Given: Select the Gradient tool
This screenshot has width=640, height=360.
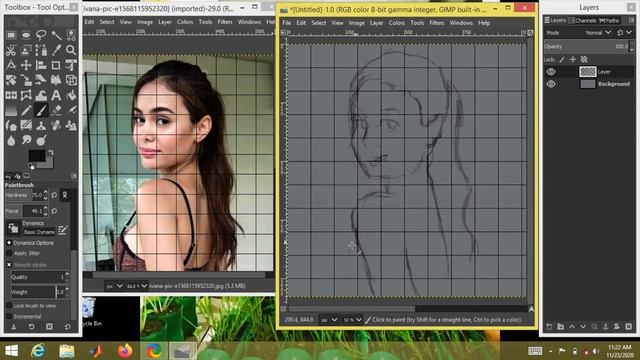Looking at the screenshot, I should pyautogui.click(x=11, y=110).
